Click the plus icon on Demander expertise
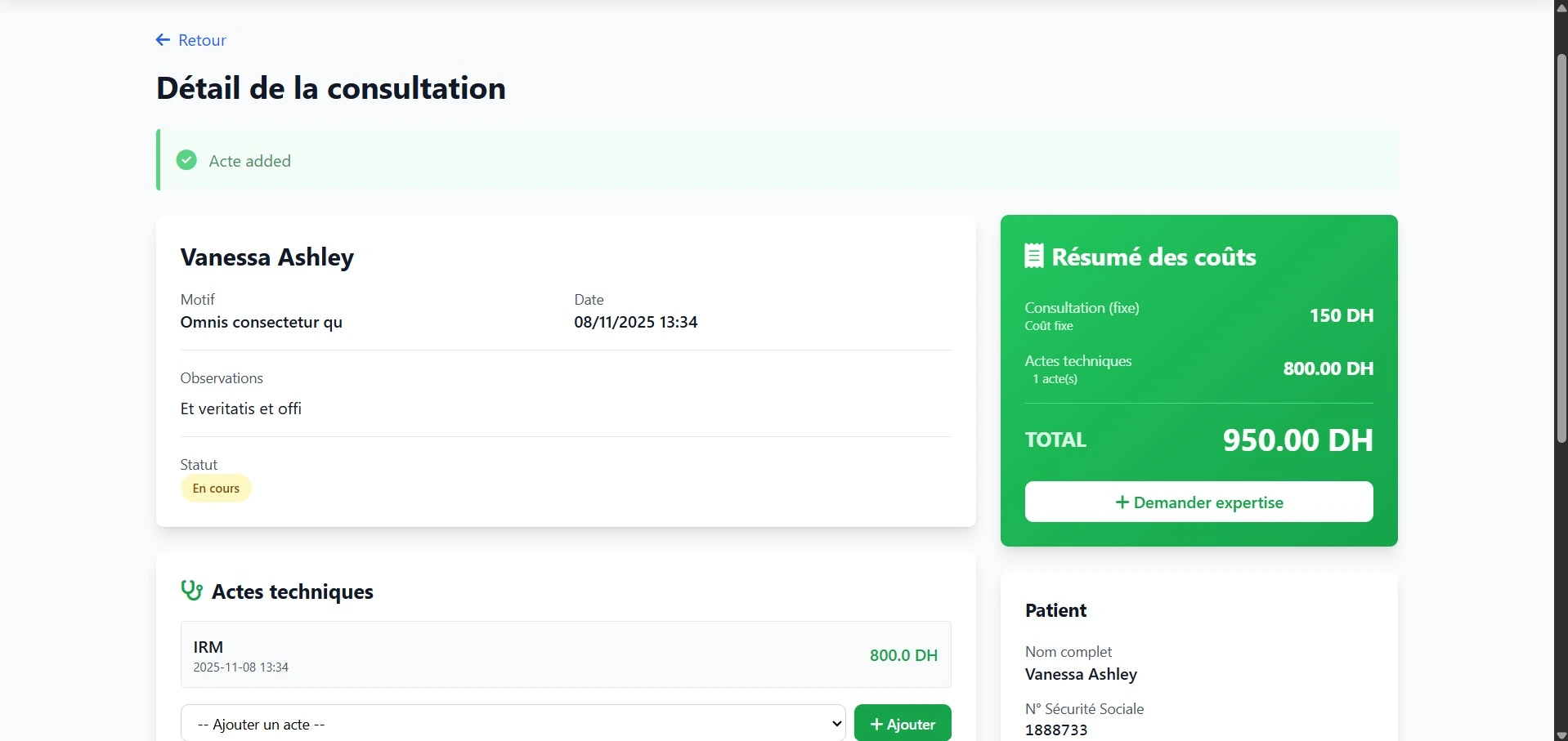The image size is (1568, 741). 1122,502
